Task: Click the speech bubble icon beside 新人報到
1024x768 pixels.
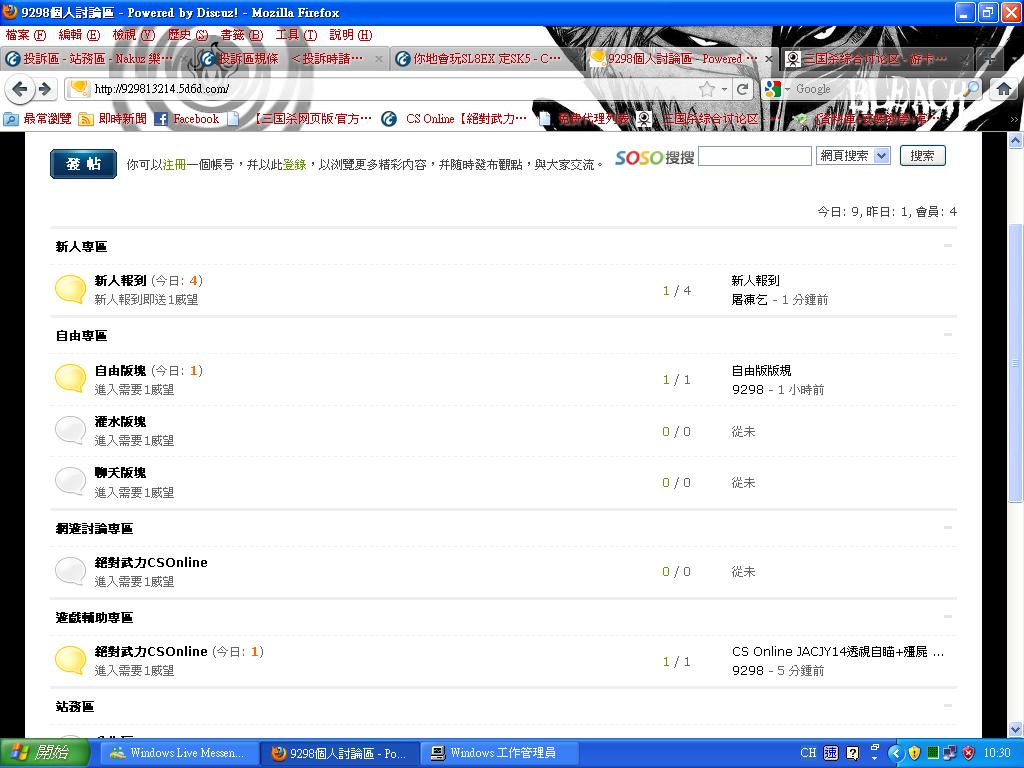Action: coord(70,290)
